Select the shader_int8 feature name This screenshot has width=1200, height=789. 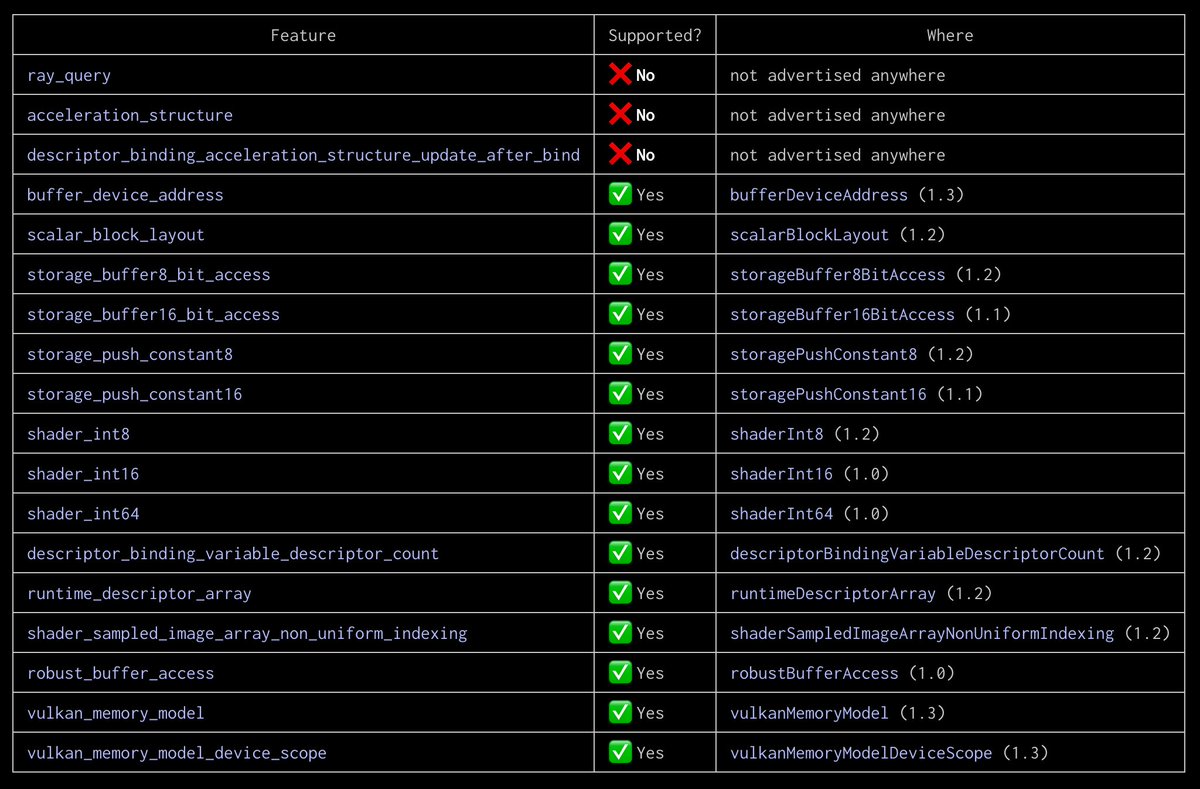[78, 434]
